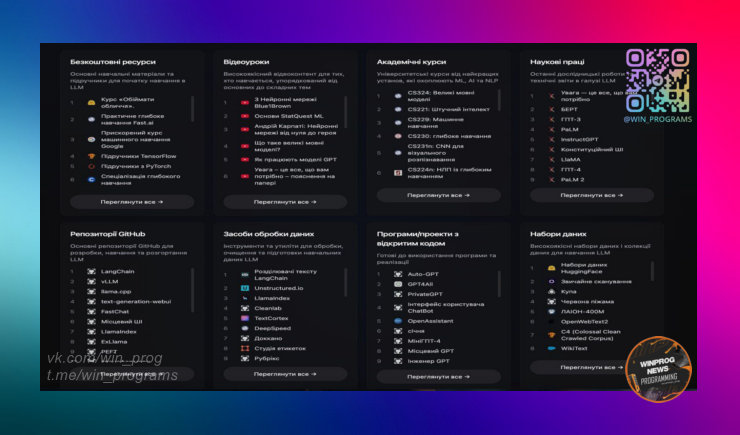
Task: Click the blue WikiText icon
Action: pyautogui.click(x=551, y=348)
